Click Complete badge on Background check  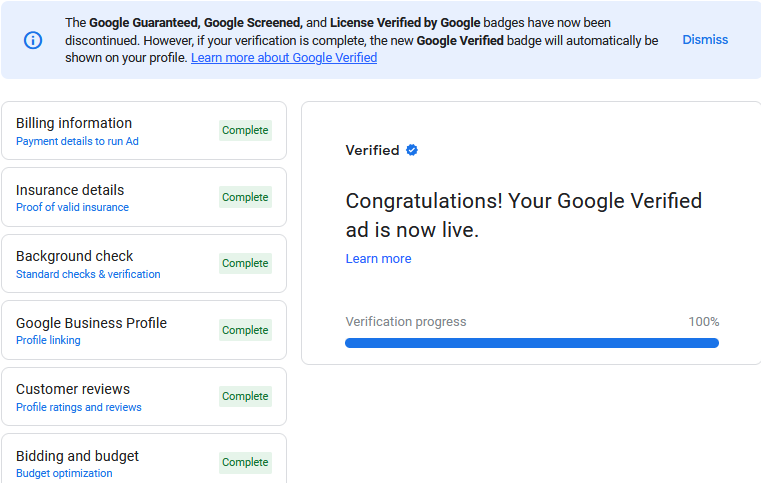(x=245, y=264)
